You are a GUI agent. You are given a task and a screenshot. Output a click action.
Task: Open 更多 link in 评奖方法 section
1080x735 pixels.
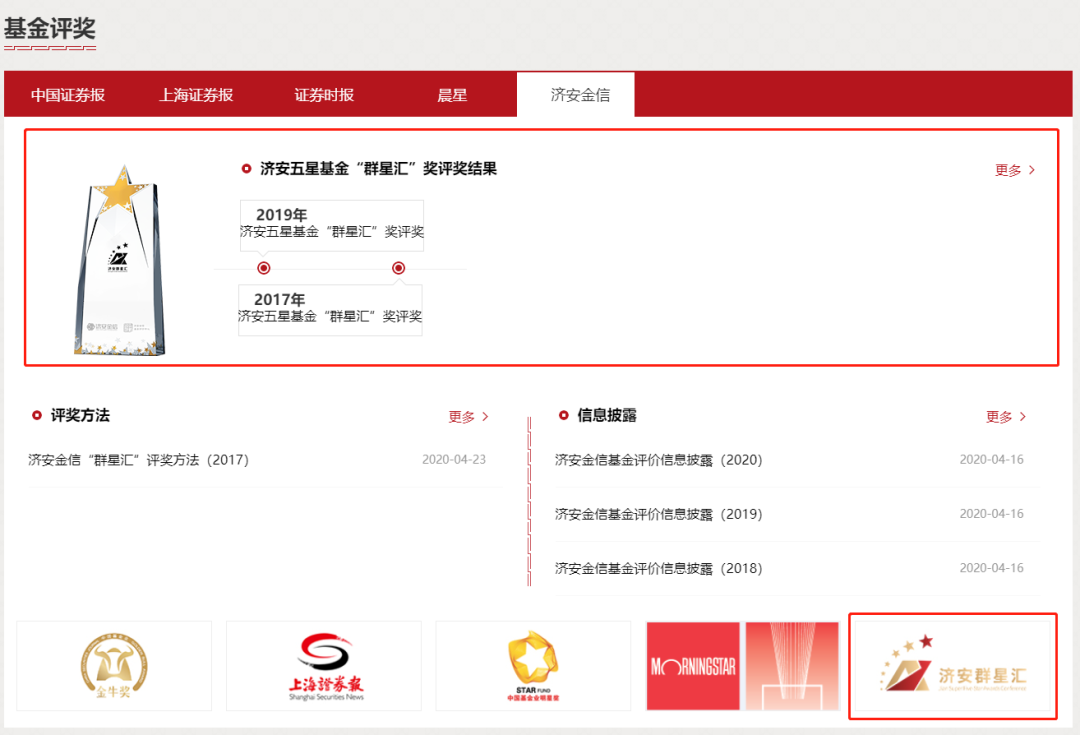[468, 417]
